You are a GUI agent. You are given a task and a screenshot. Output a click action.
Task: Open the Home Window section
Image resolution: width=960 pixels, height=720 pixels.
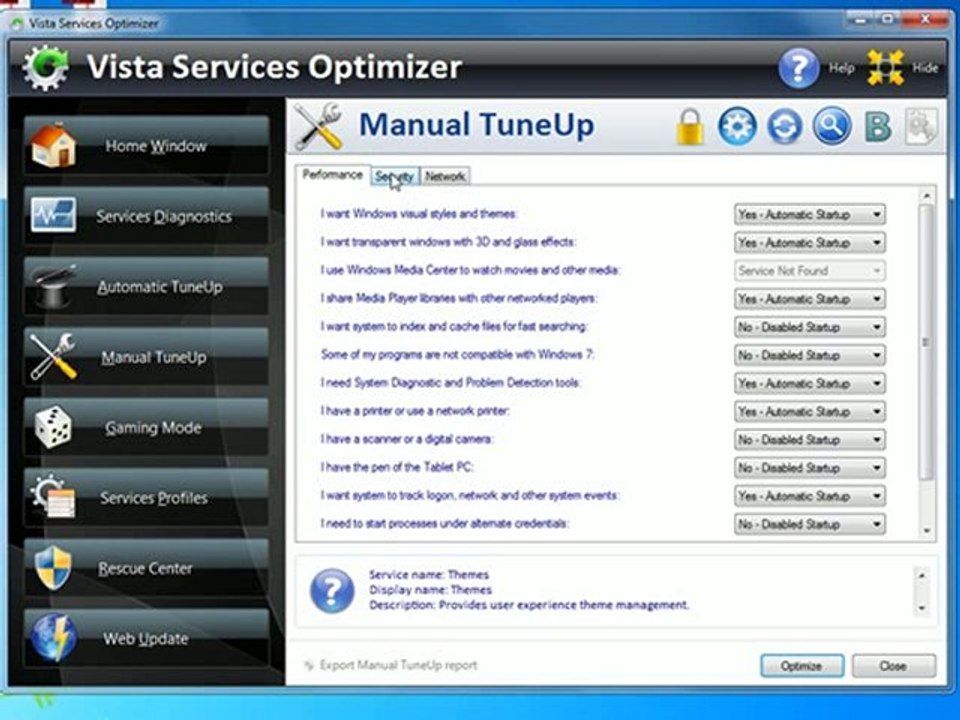coord(146,146)
